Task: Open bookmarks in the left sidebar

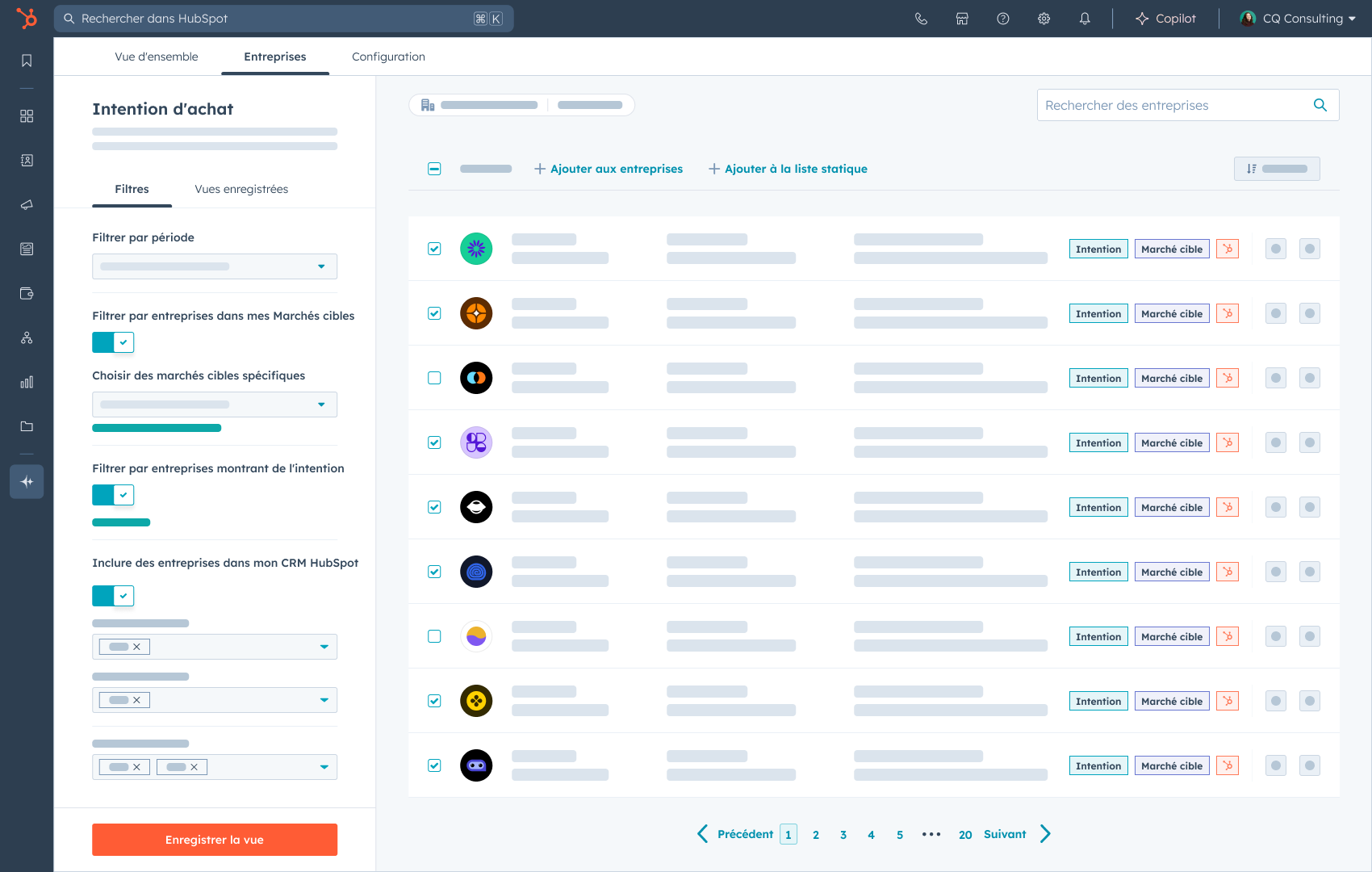Action: (x=27, y=61)
